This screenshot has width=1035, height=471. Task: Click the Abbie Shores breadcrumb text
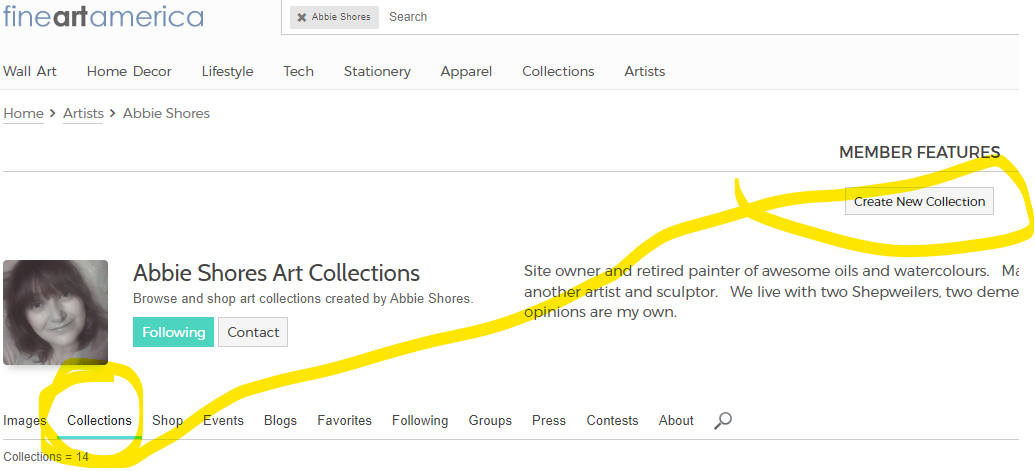click(166, 113)
